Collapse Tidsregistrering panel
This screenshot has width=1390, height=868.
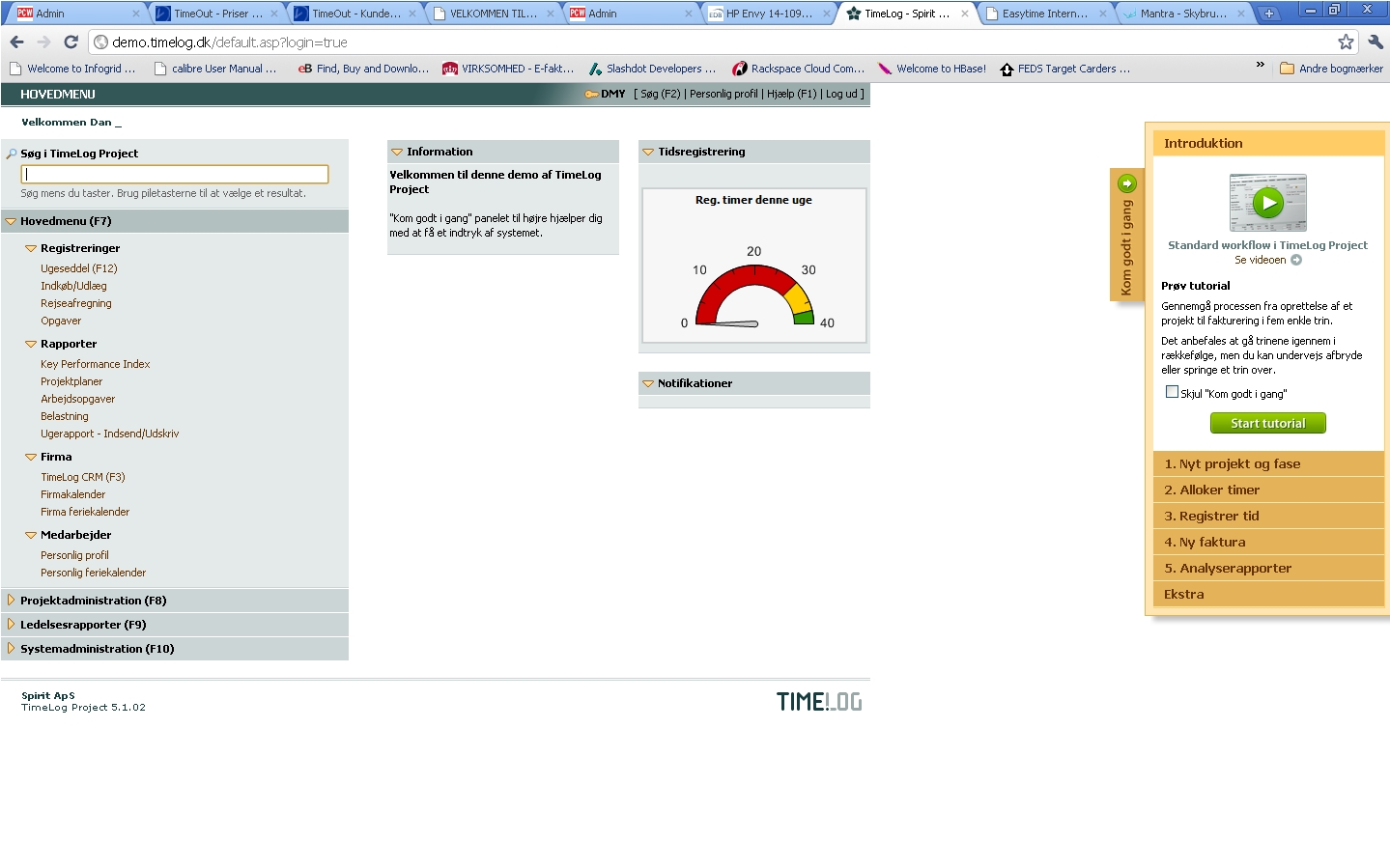pos(648,152)
